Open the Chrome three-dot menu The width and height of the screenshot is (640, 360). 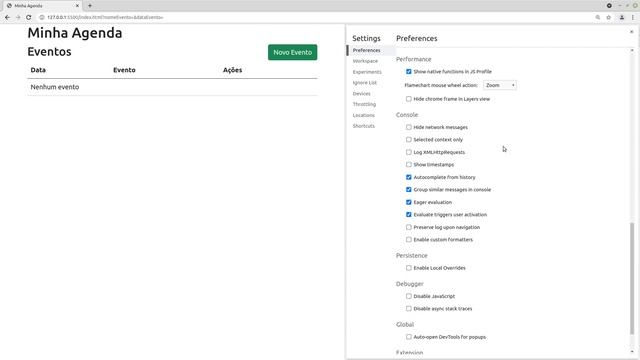pyautogui.click(x=633, y=17)
